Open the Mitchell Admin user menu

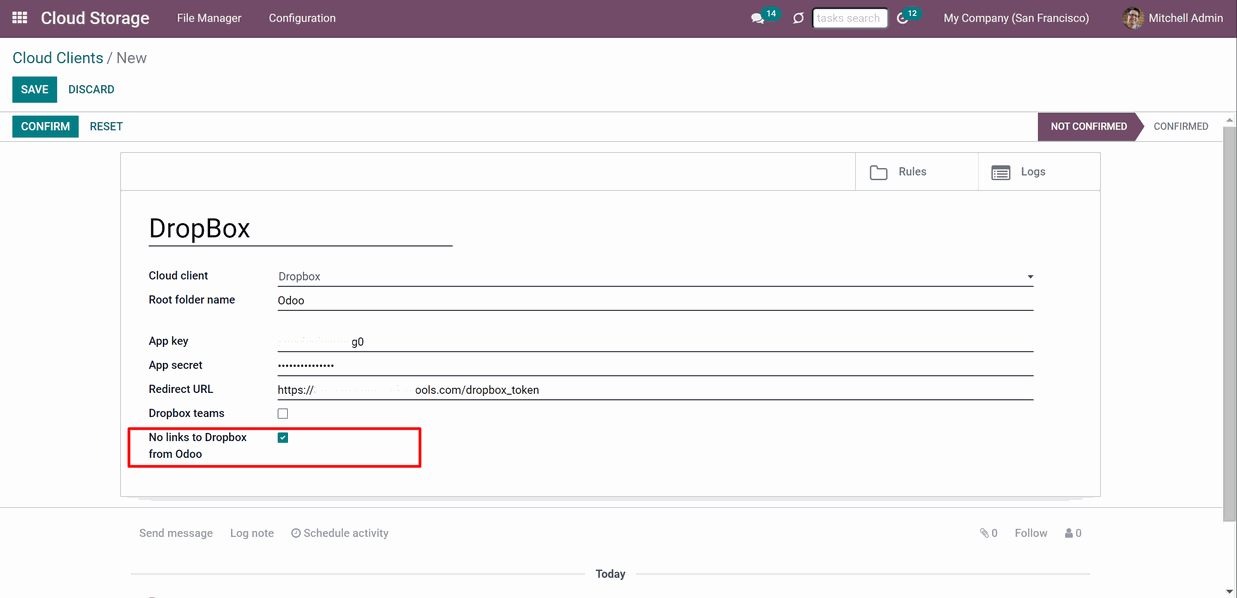click(x=1173, y=18)
